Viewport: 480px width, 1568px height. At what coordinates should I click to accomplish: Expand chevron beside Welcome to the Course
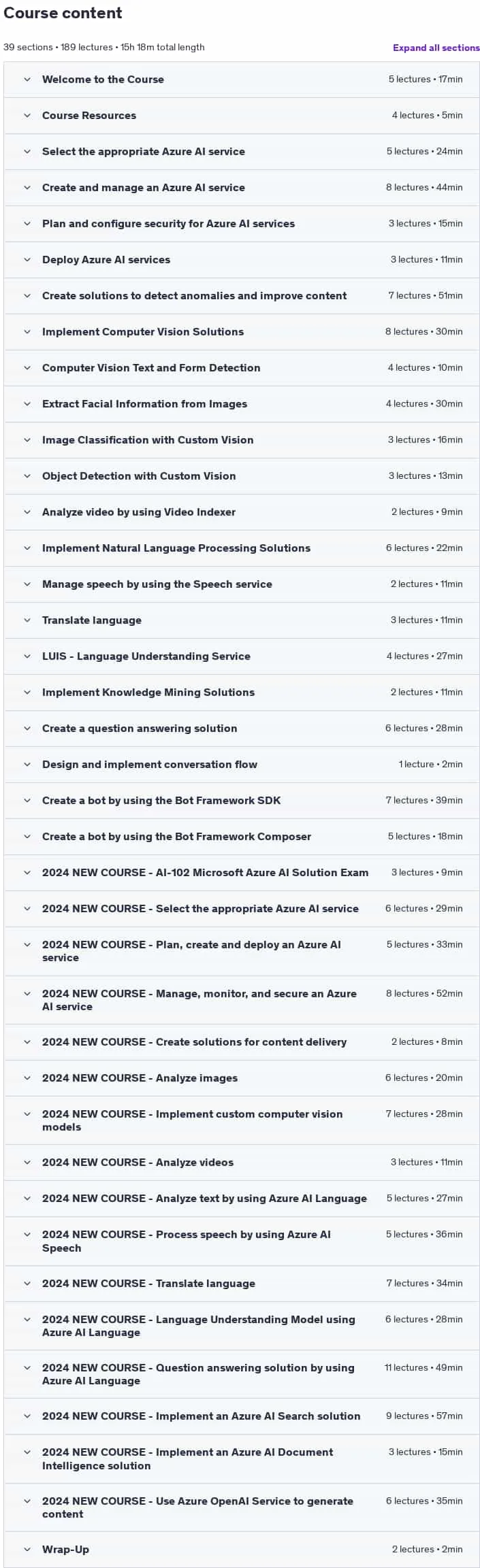coord(27,80)
